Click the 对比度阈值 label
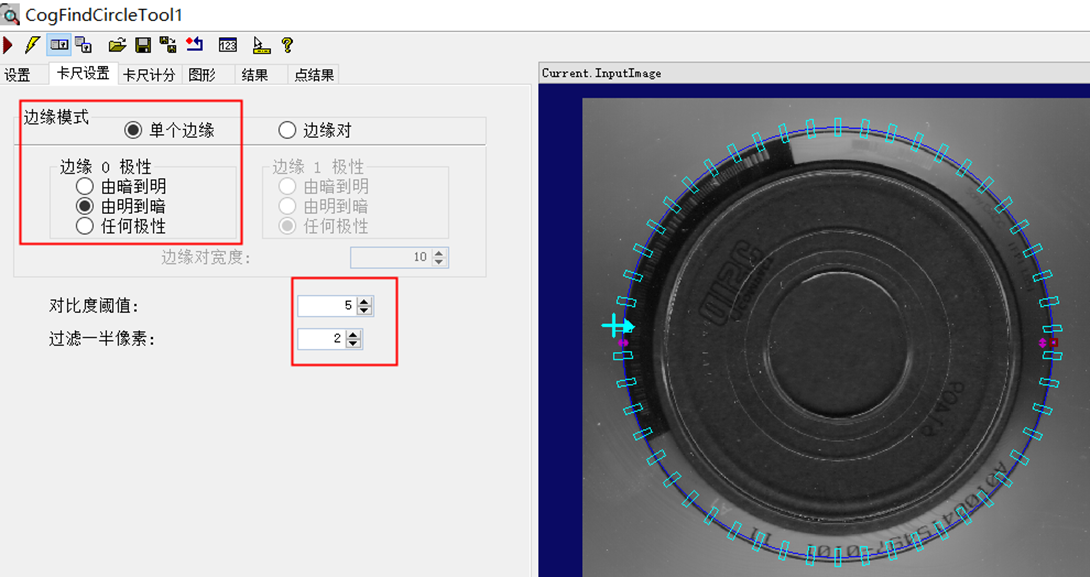The height and width of the screenshot is (577, 1090). coord(95,306)
